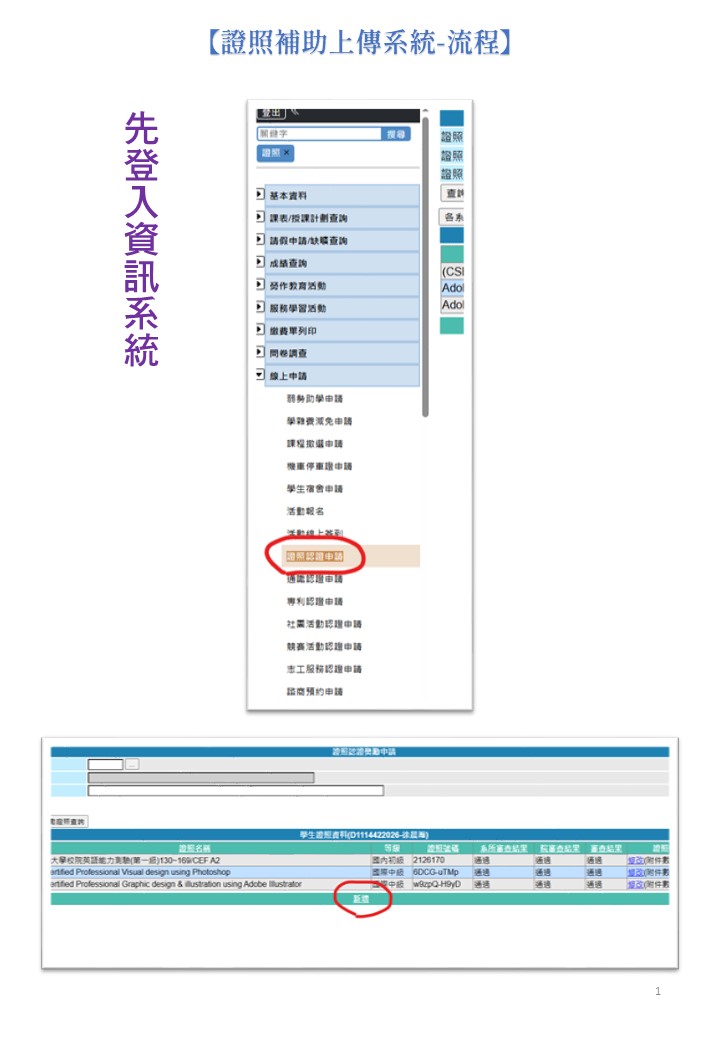Collapse the 線上申請 section arrow
This screenshot has height=1040, width=720.
[x=260, y=375]
